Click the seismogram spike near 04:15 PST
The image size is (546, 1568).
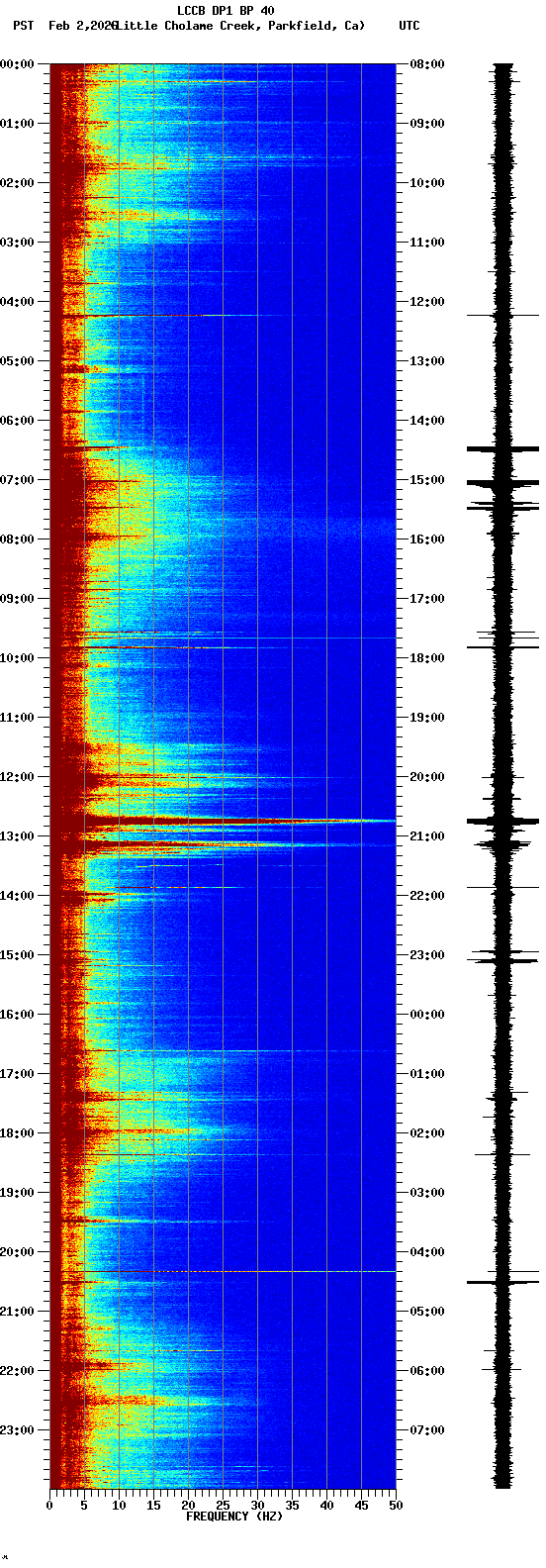click(x=503, y=315)
